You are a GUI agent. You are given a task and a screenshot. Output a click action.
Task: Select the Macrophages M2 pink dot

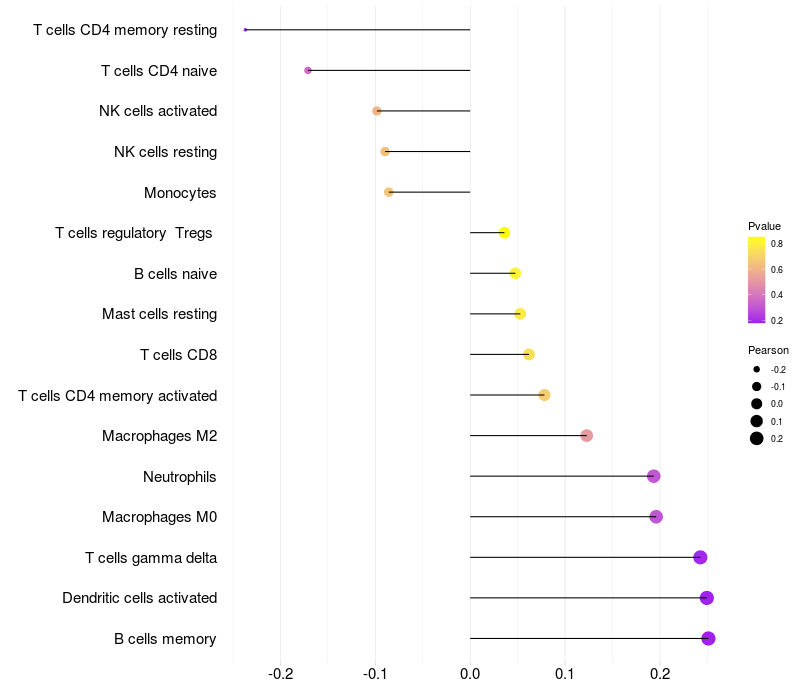click(x=587, y=436)
